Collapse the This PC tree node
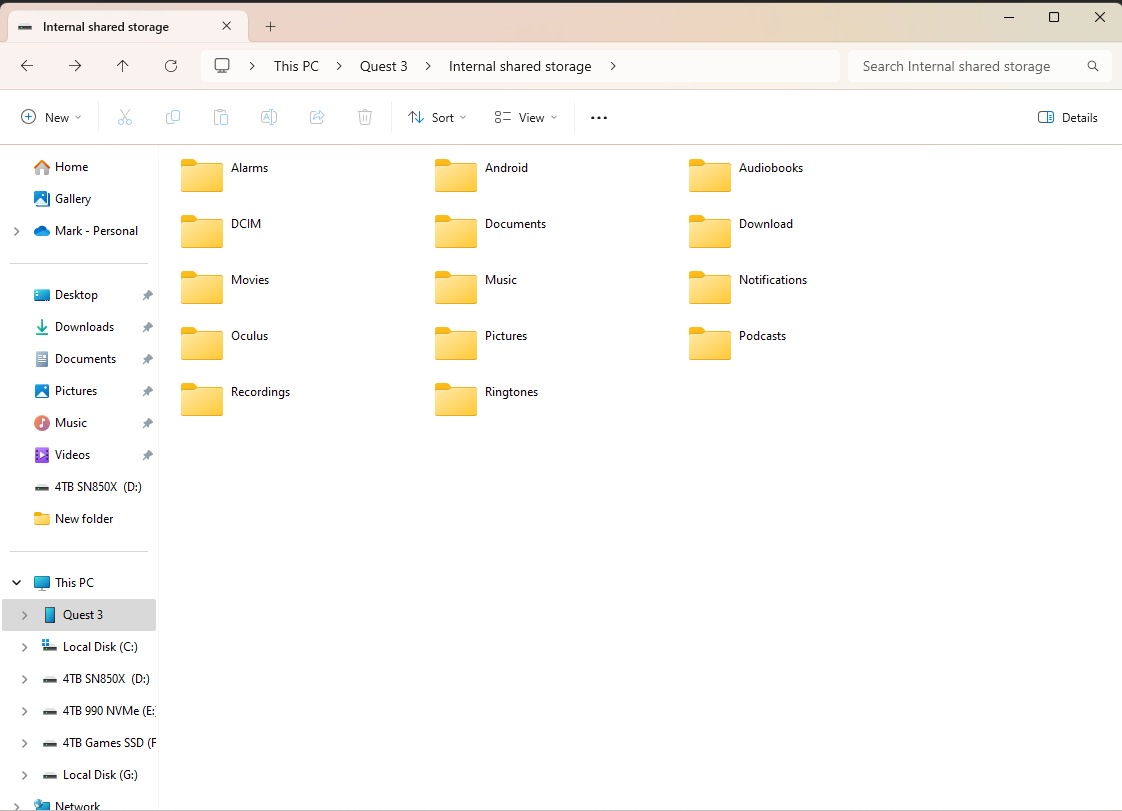1122x811 pixels. click(x=16, y=583)
